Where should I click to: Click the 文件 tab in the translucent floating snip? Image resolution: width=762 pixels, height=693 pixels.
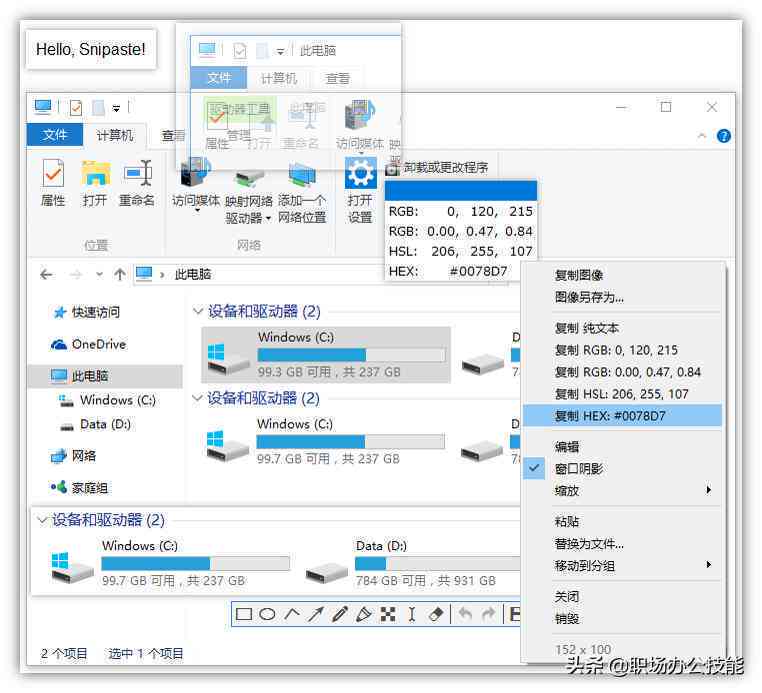pyautogui.click(x=219, y=78)
